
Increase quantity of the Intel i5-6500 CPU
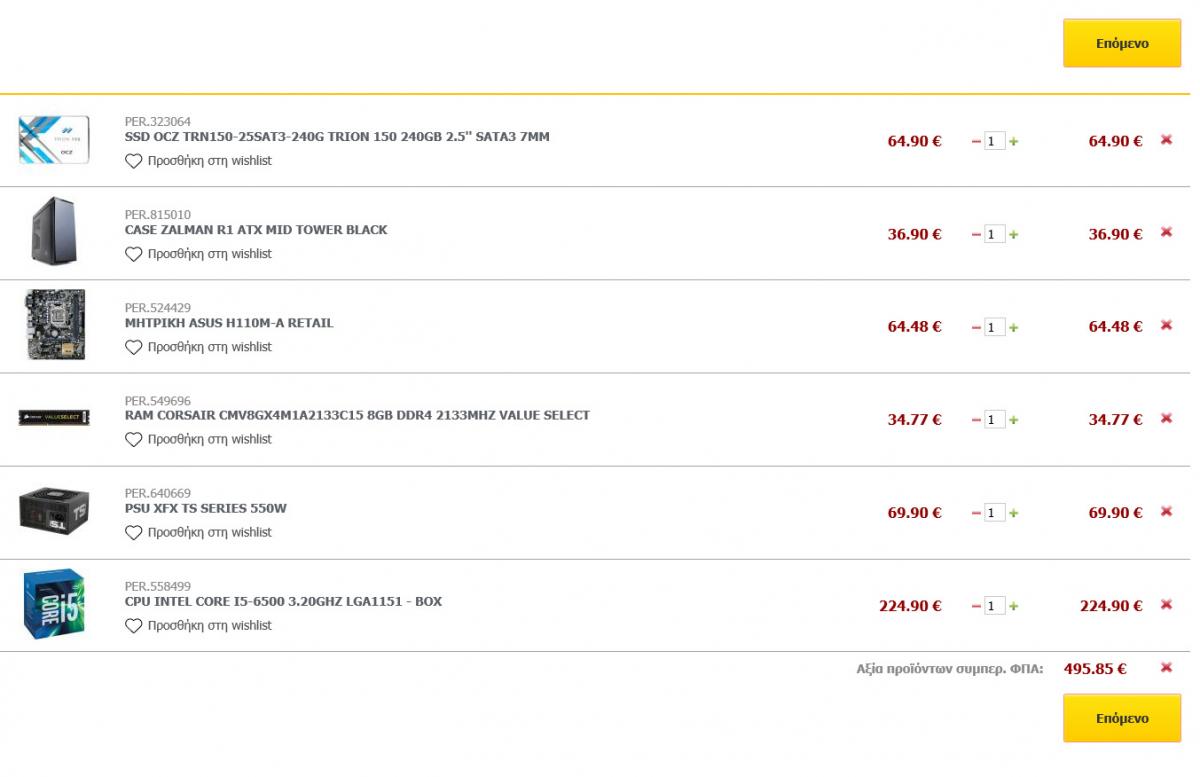pyautogui.click(x=1013, y=607)
